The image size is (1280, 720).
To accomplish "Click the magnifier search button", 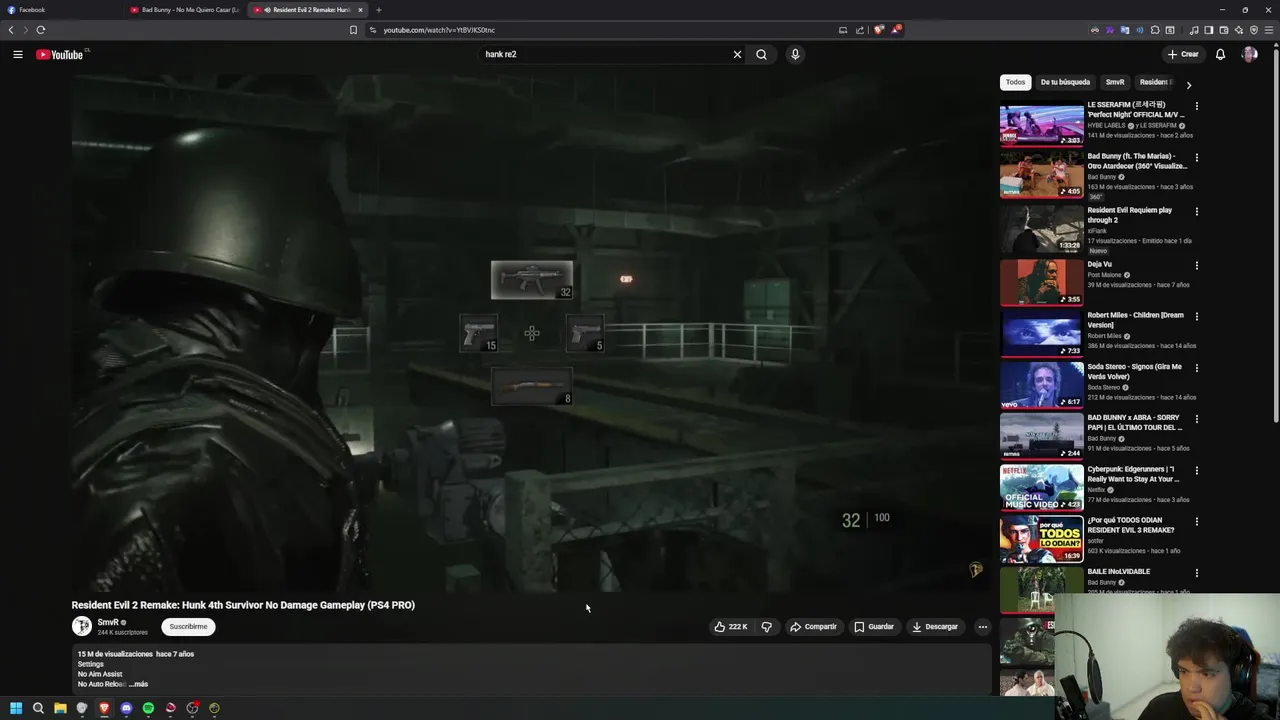I will click(761, 54).
